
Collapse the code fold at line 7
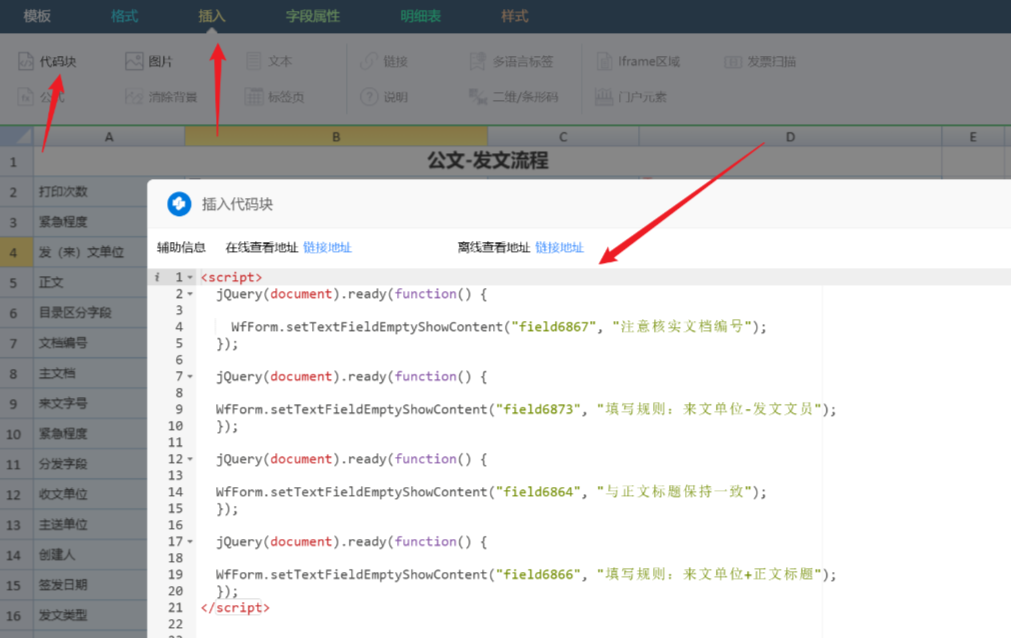coord(190,377)
